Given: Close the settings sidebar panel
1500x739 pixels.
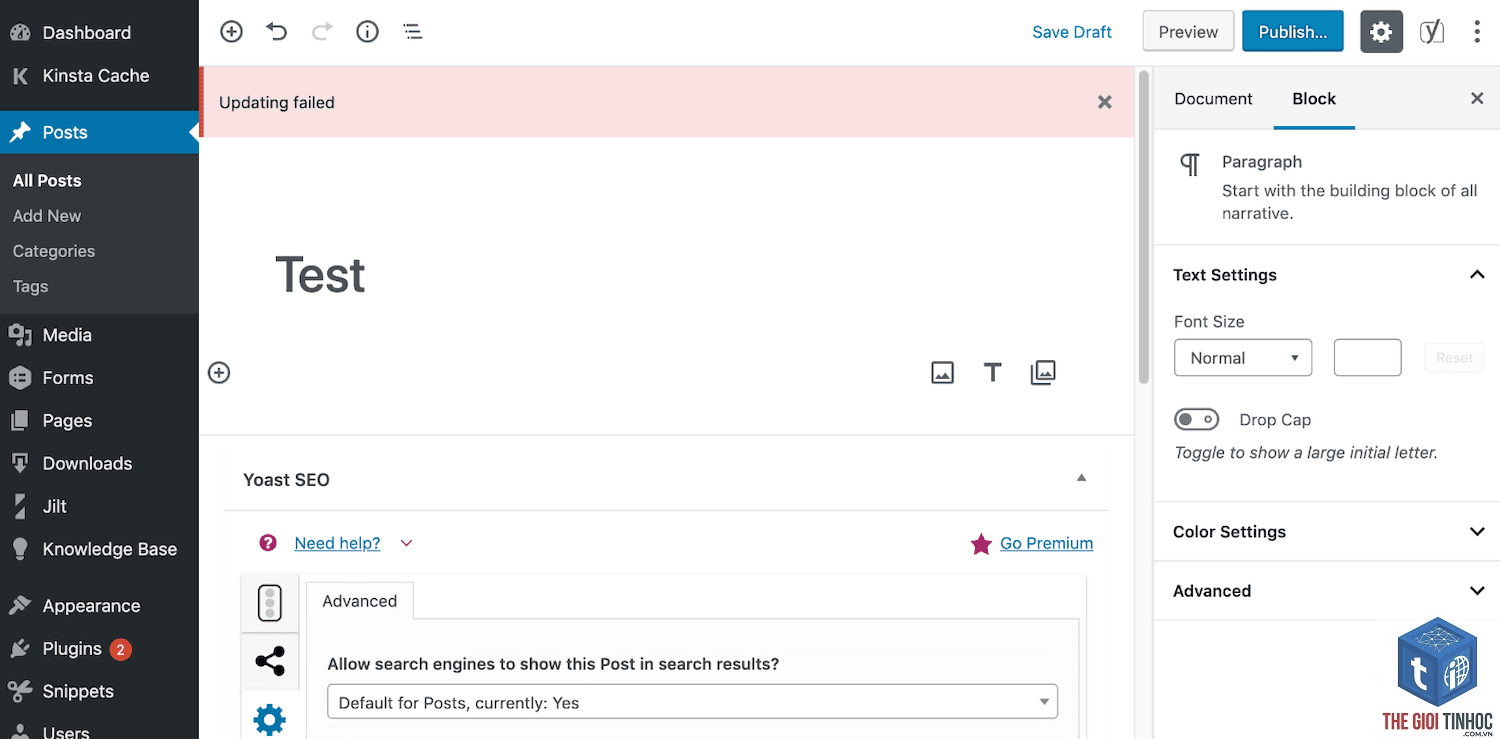Looking at the screenshot, I should 1477,98.
